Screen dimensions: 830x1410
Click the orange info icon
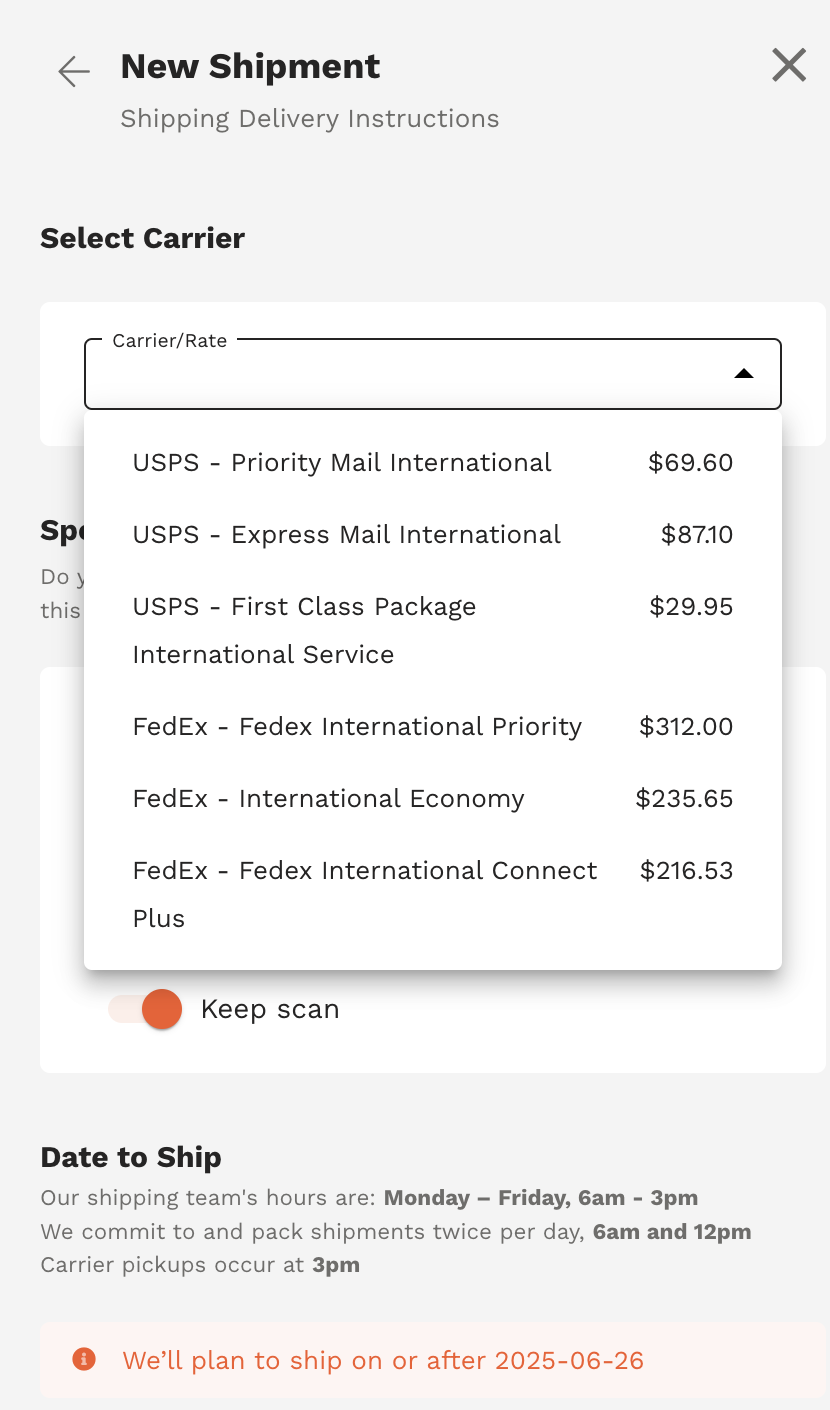84,1359
